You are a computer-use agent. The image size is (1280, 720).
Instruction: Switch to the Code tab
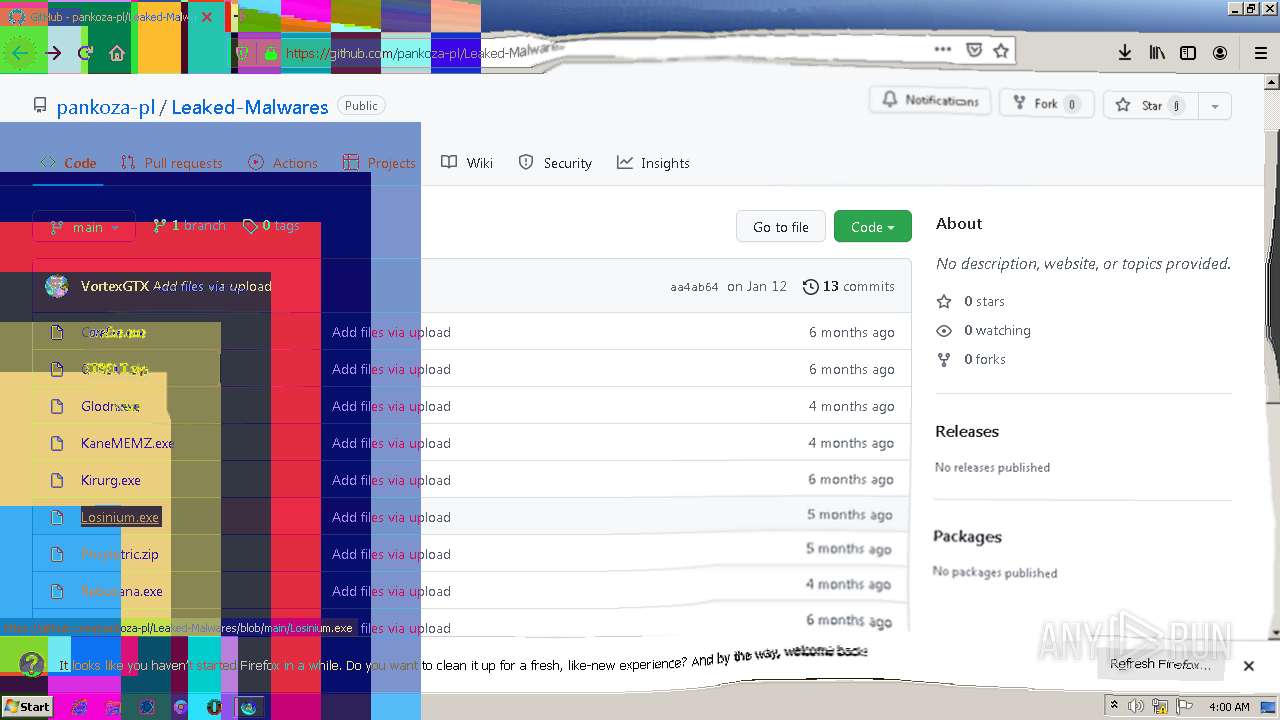(x=68, y=163)
